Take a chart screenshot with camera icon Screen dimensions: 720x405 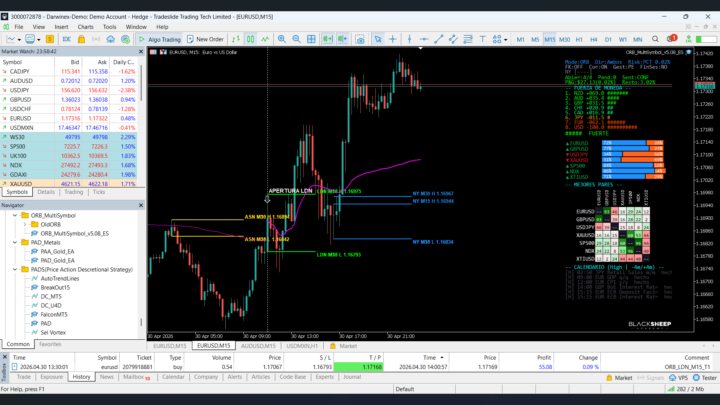(x=360, y=39)
